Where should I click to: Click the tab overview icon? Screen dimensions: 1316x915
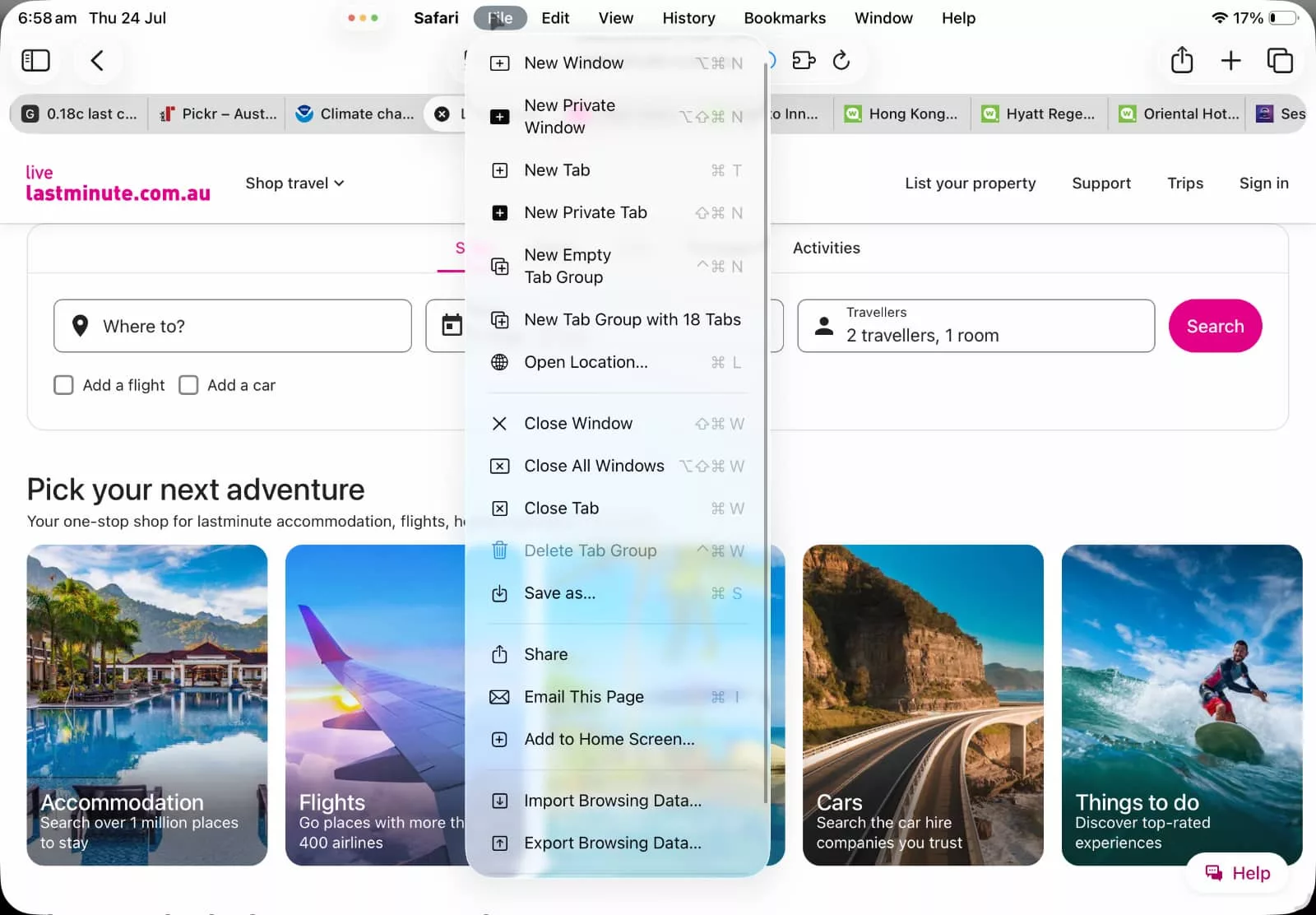[x=1280, y=60]
